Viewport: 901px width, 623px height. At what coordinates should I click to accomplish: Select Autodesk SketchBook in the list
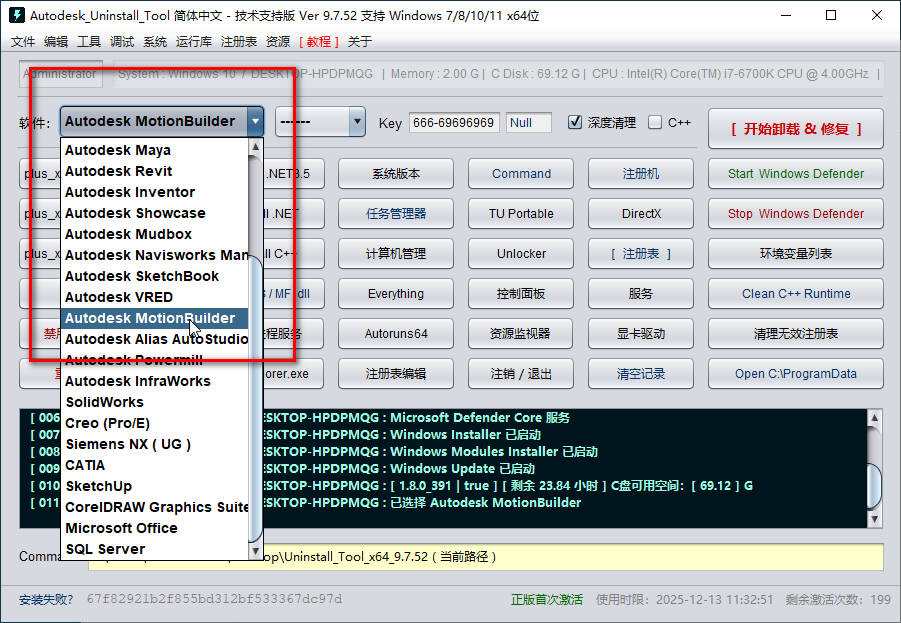pyautogui.click(x=155, y=276)
